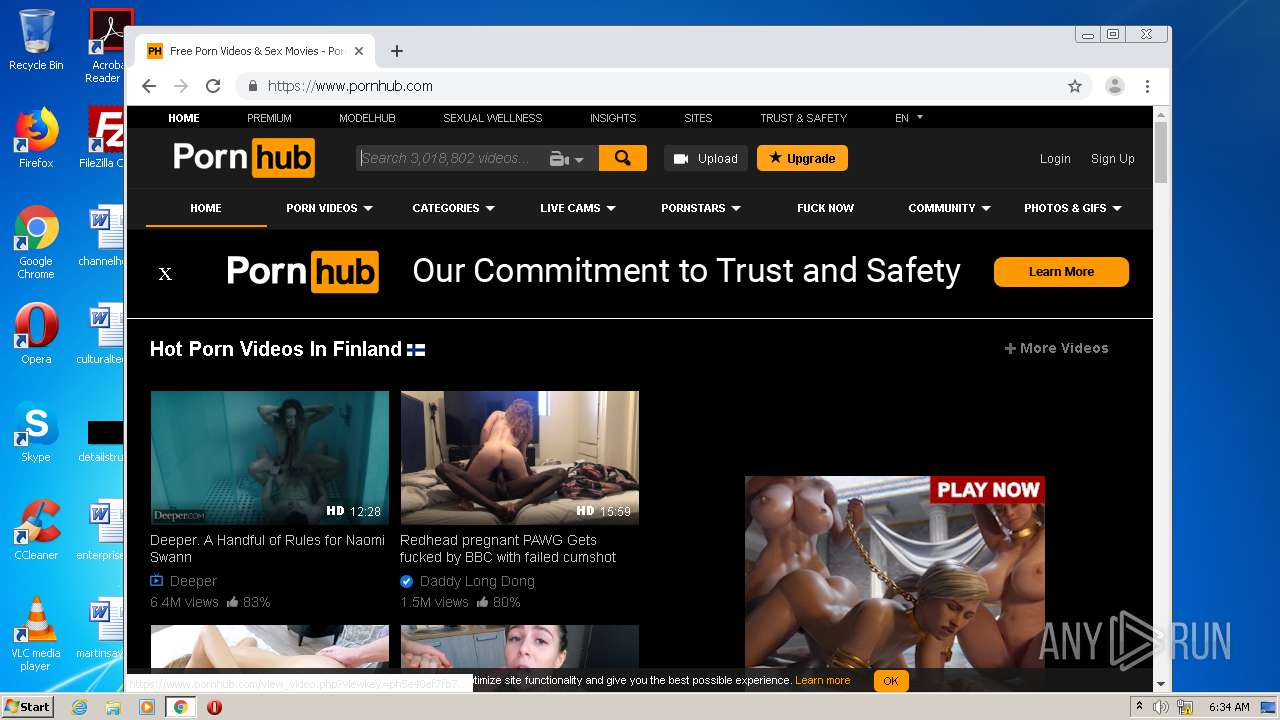Image resolution: width=1280 pixels, height=720 pixels.
Task: Open Recycle Bin on the desktop
Action: [36, 40]
